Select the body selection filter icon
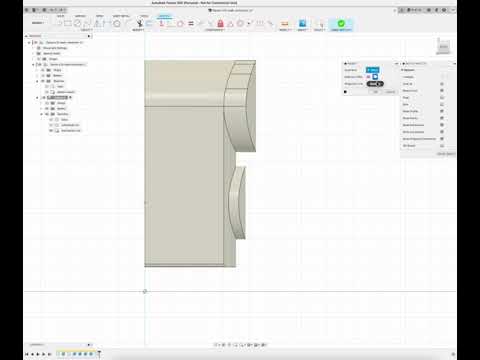Screen dimensions: 480x360 [x=375, y=77]
